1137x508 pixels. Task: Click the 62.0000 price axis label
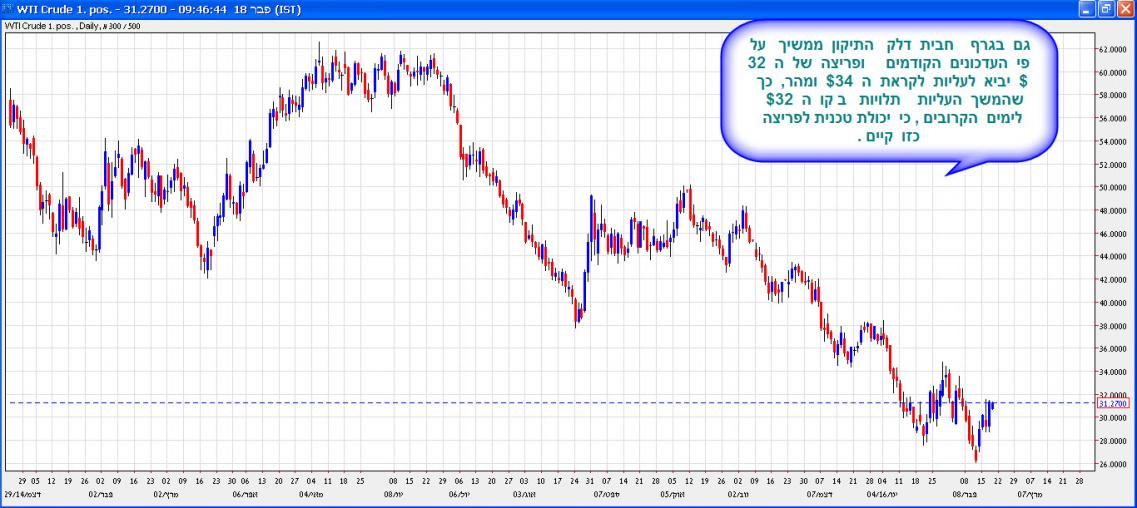click(1114, 49)
